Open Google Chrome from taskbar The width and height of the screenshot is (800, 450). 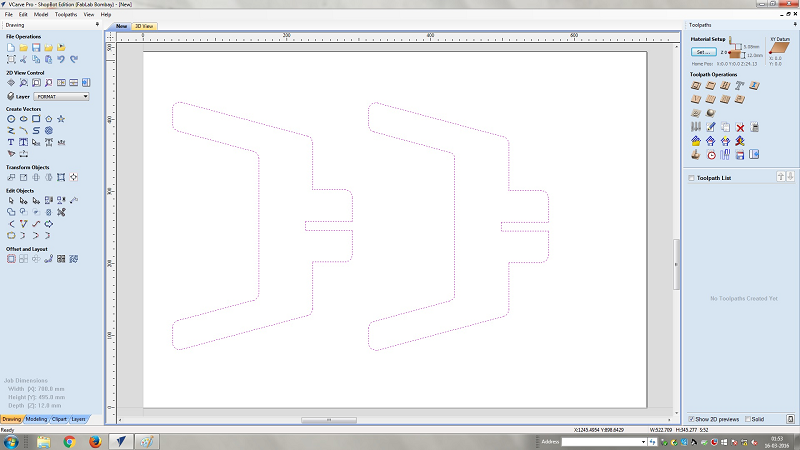(x=69, y=441)
